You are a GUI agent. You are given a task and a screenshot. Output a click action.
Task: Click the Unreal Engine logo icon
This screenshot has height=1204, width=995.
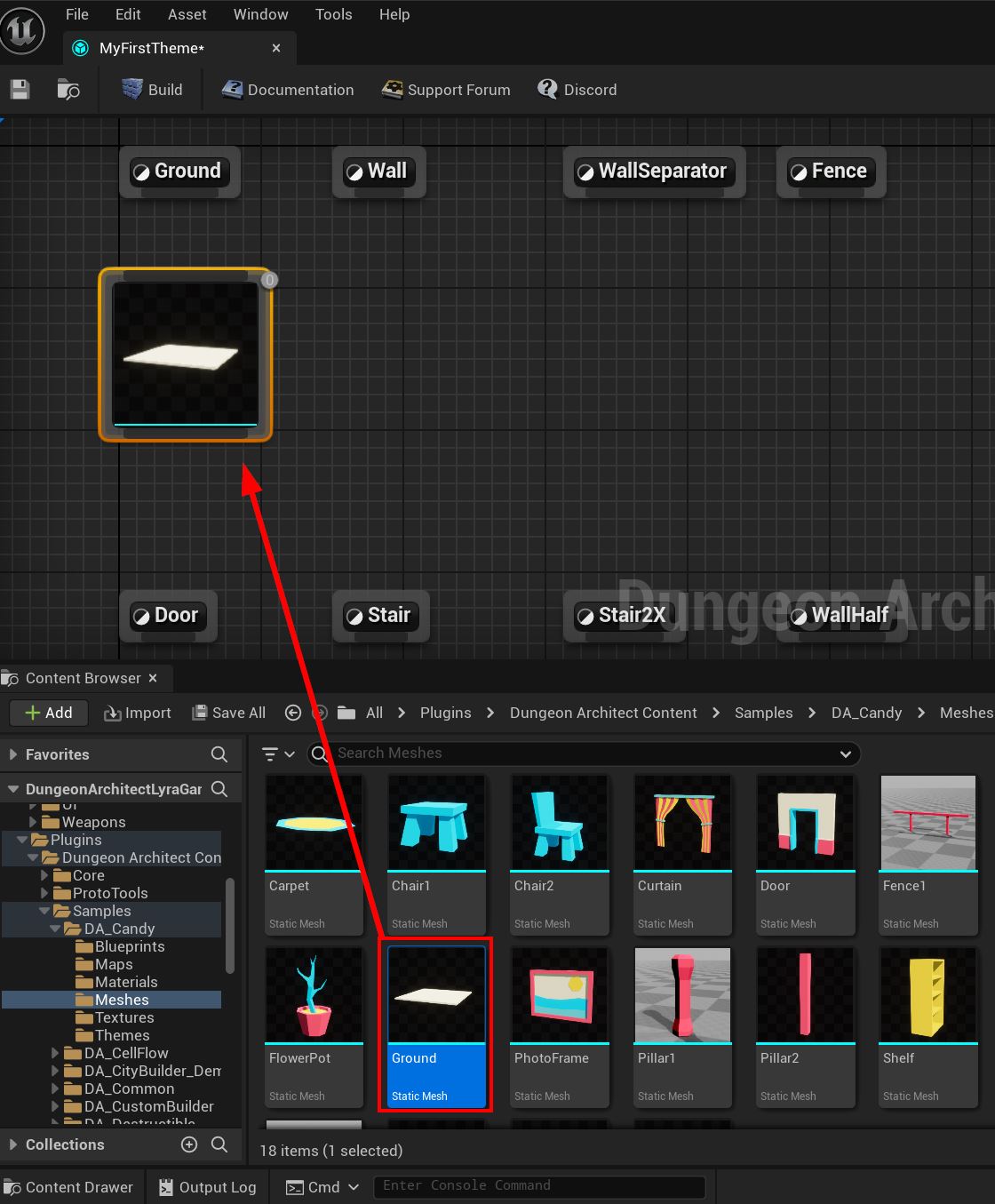coord(23,30)
